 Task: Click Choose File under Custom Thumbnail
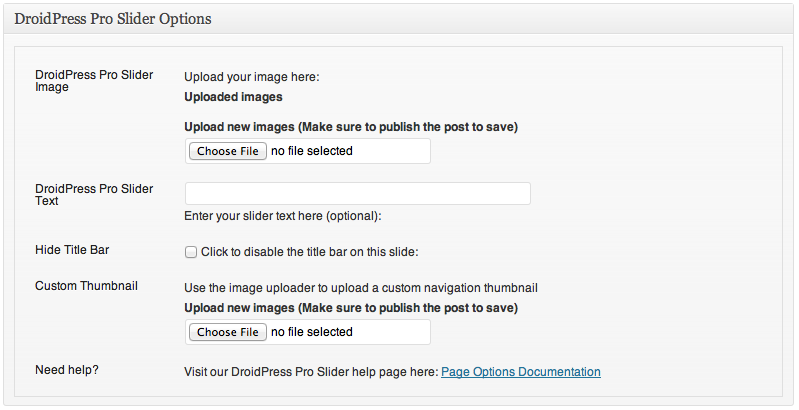[228, 332]
